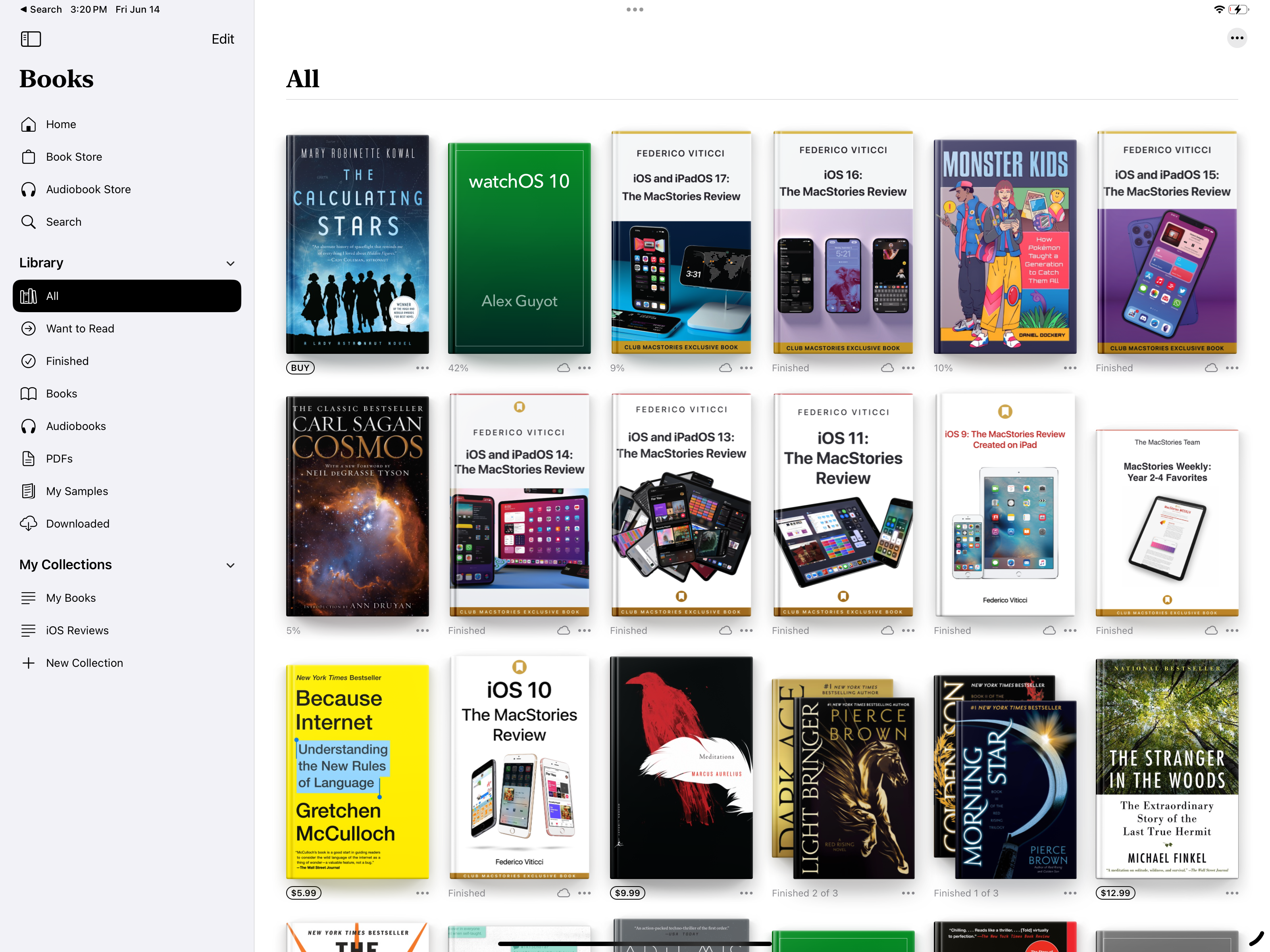Download iOS and iPadOS 17 review from cloud
Viewport: 1270px width, 952px height.
726,368
